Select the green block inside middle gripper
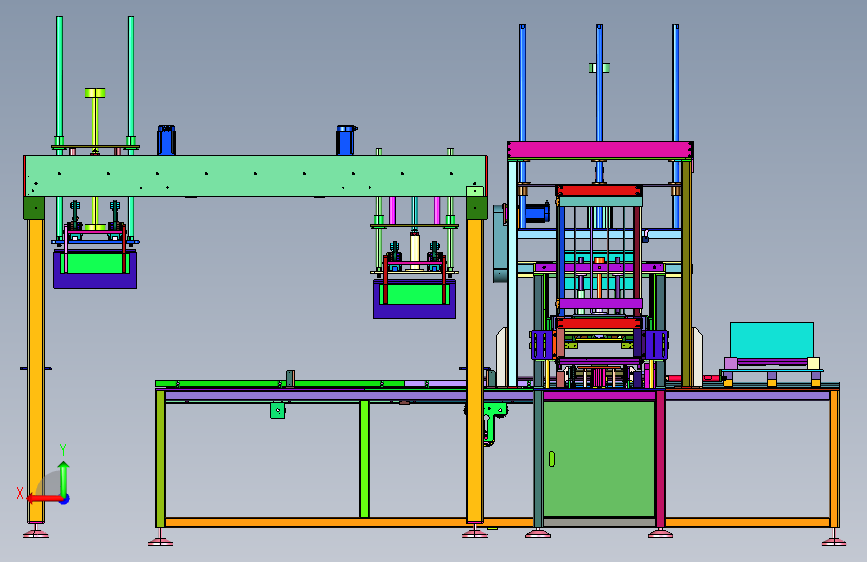 414,293
